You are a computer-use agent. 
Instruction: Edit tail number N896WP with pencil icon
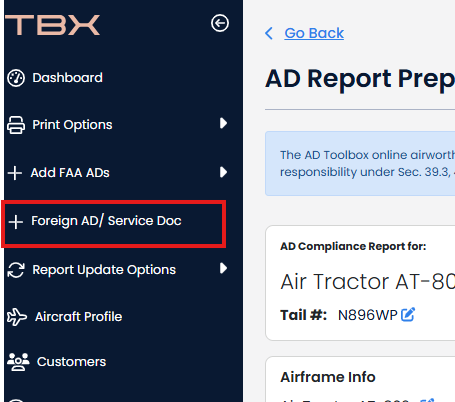tap(408, 314)
